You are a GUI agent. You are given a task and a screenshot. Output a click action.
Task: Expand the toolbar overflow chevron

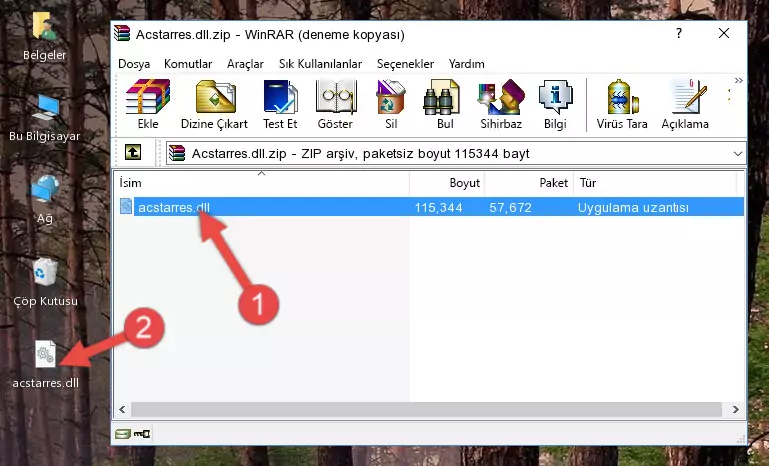coord(739,80)
